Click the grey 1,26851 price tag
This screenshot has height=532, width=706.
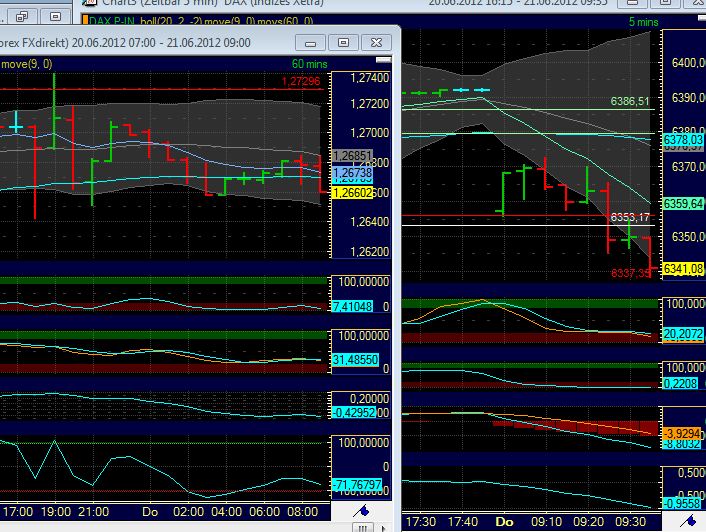[353, 156]
